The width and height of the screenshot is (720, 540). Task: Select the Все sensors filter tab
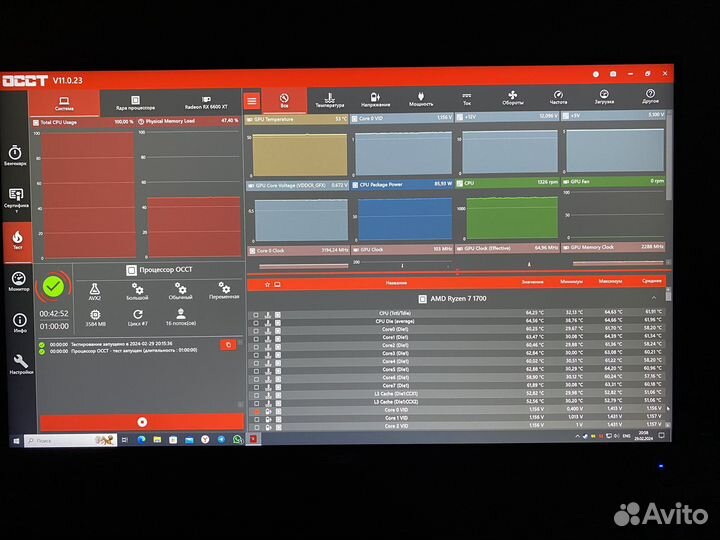pyautogui.click(x=284, y=100)
